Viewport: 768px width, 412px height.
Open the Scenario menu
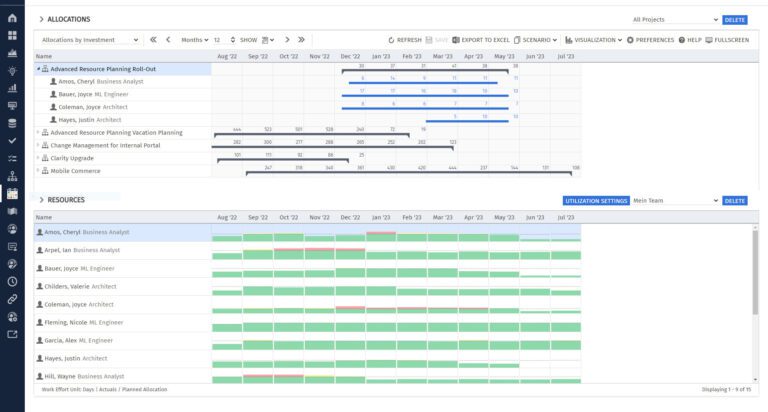537,40
